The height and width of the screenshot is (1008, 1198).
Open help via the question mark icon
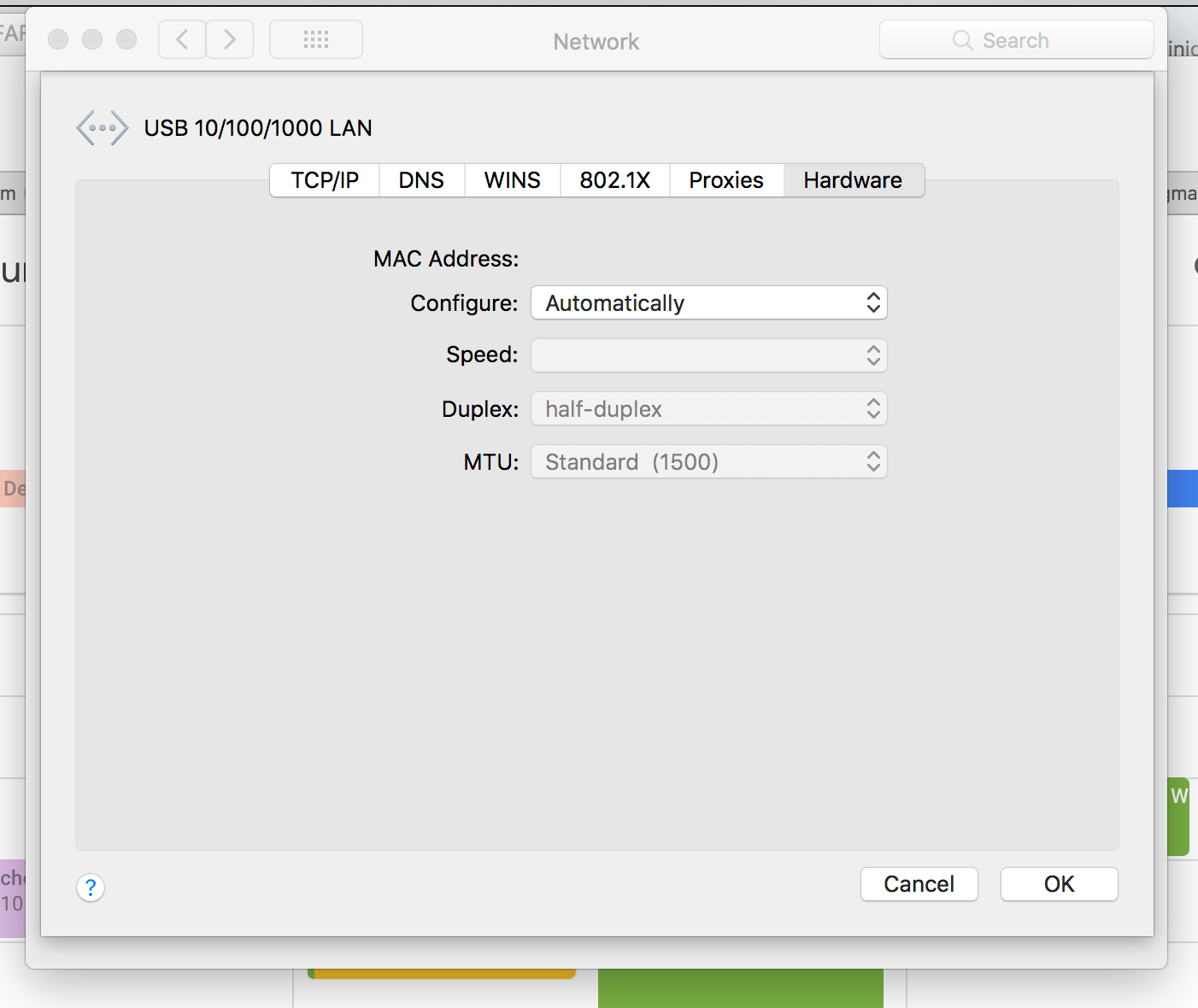[91, 888]
